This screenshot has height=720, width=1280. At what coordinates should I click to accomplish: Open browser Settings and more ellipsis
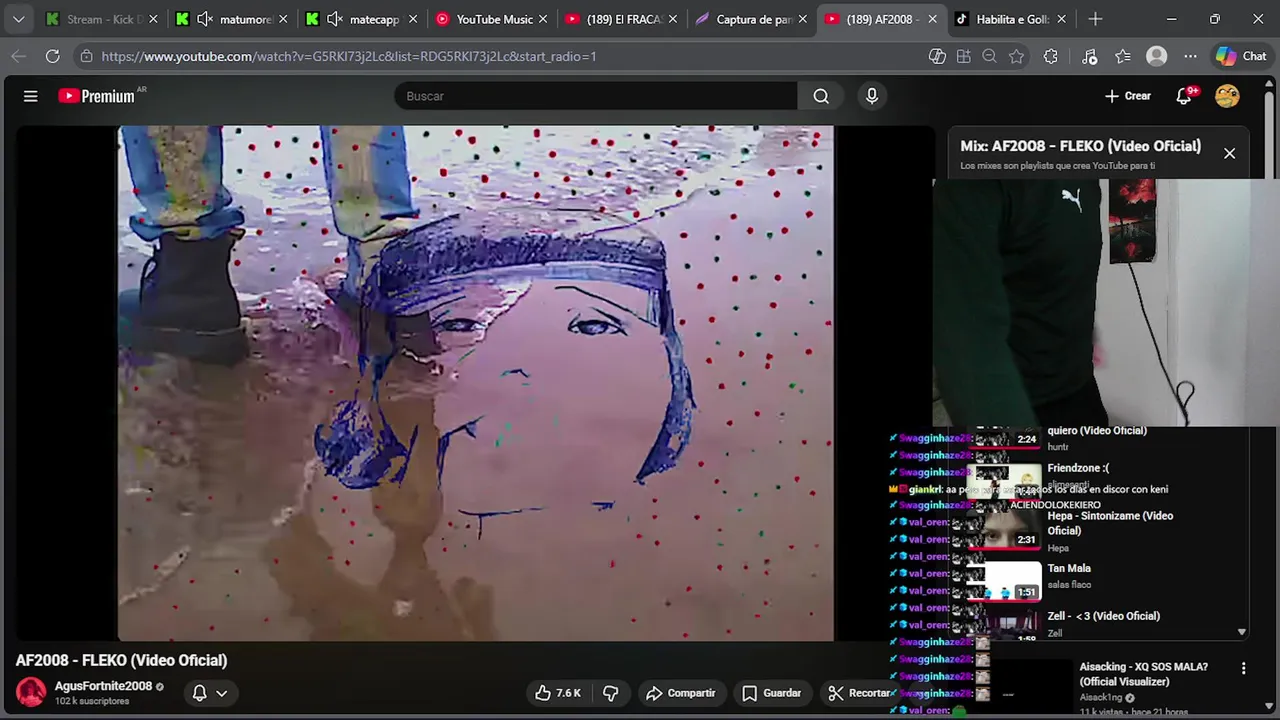coord(1190,56)
